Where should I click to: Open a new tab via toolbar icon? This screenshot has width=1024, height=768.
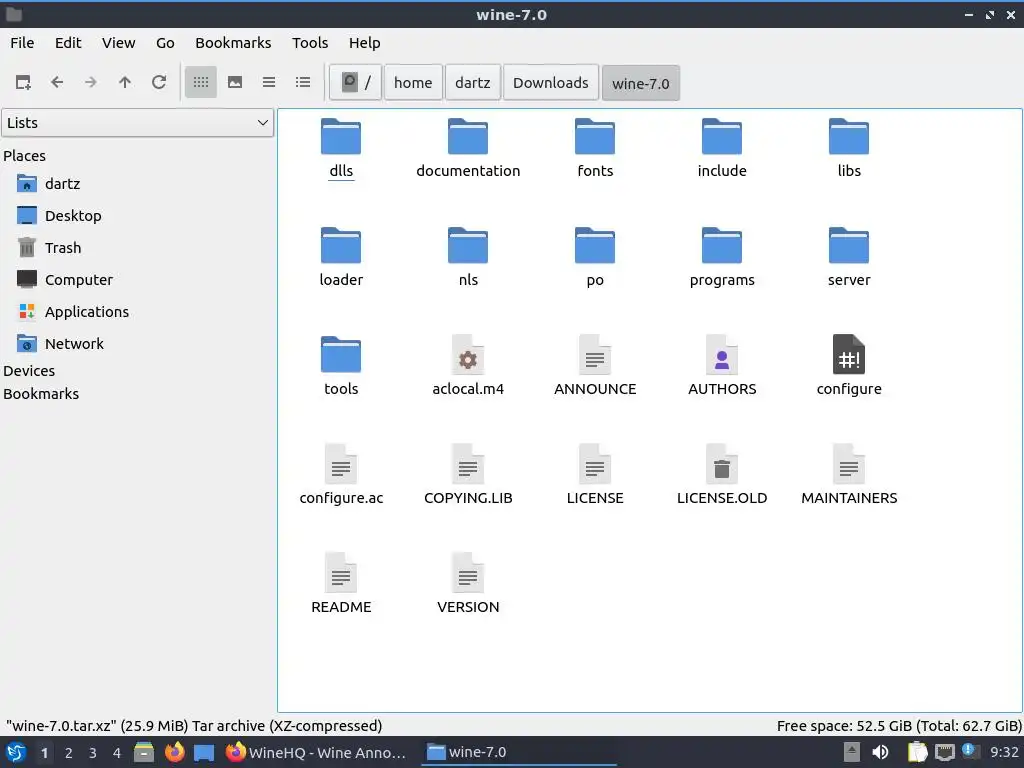click(23, 82)
